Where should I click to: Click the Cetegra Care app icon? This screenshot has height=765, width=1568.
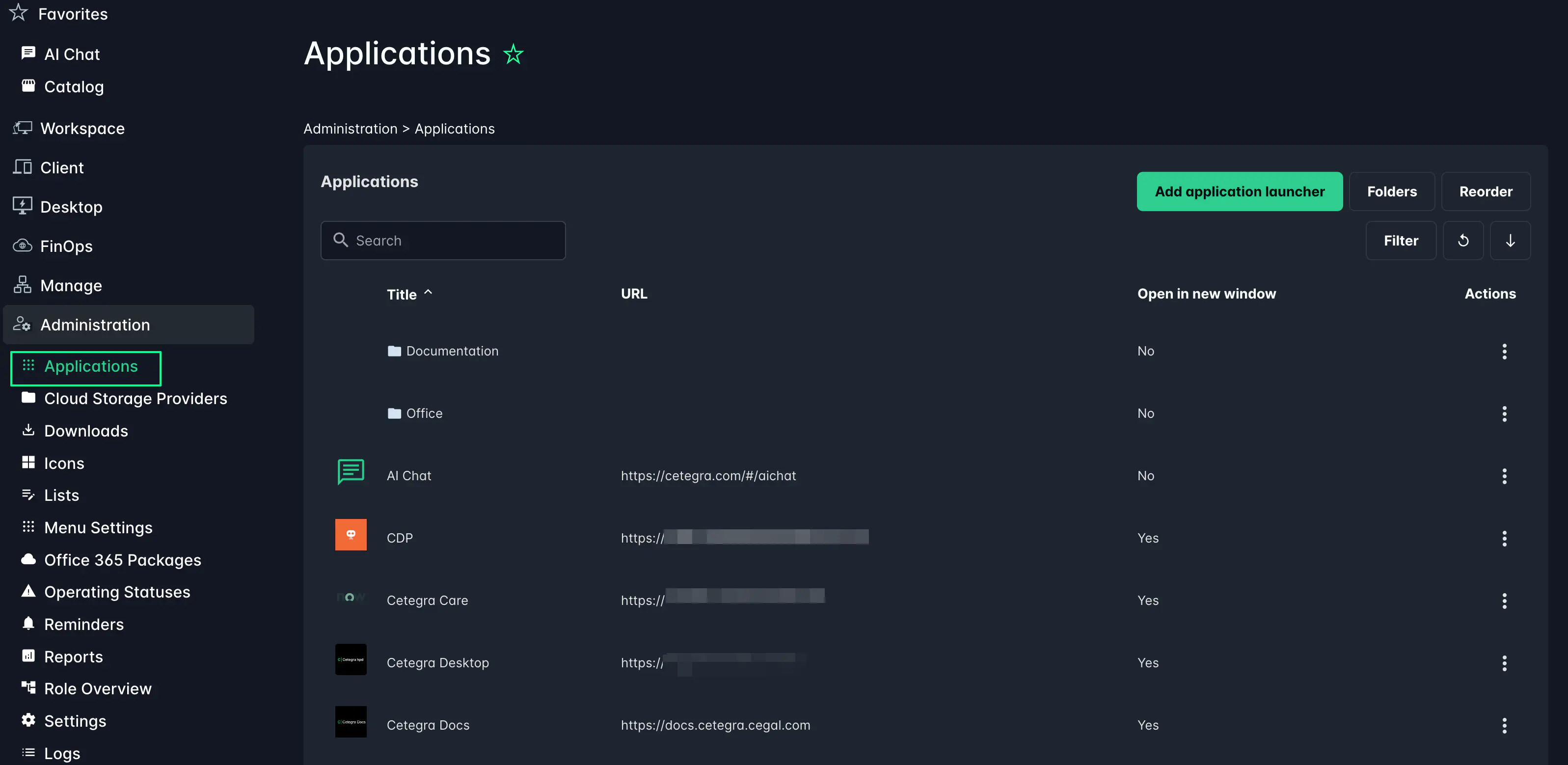pyautogui.click(x=351, y=597)
